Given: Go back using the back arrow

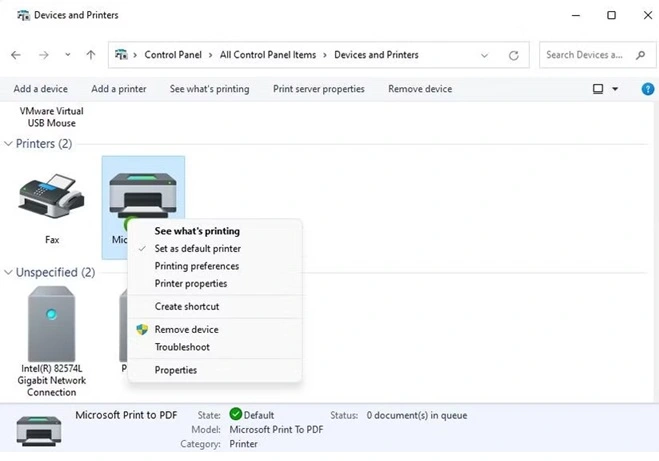Looking at the screenshot, I should point(16,55).
